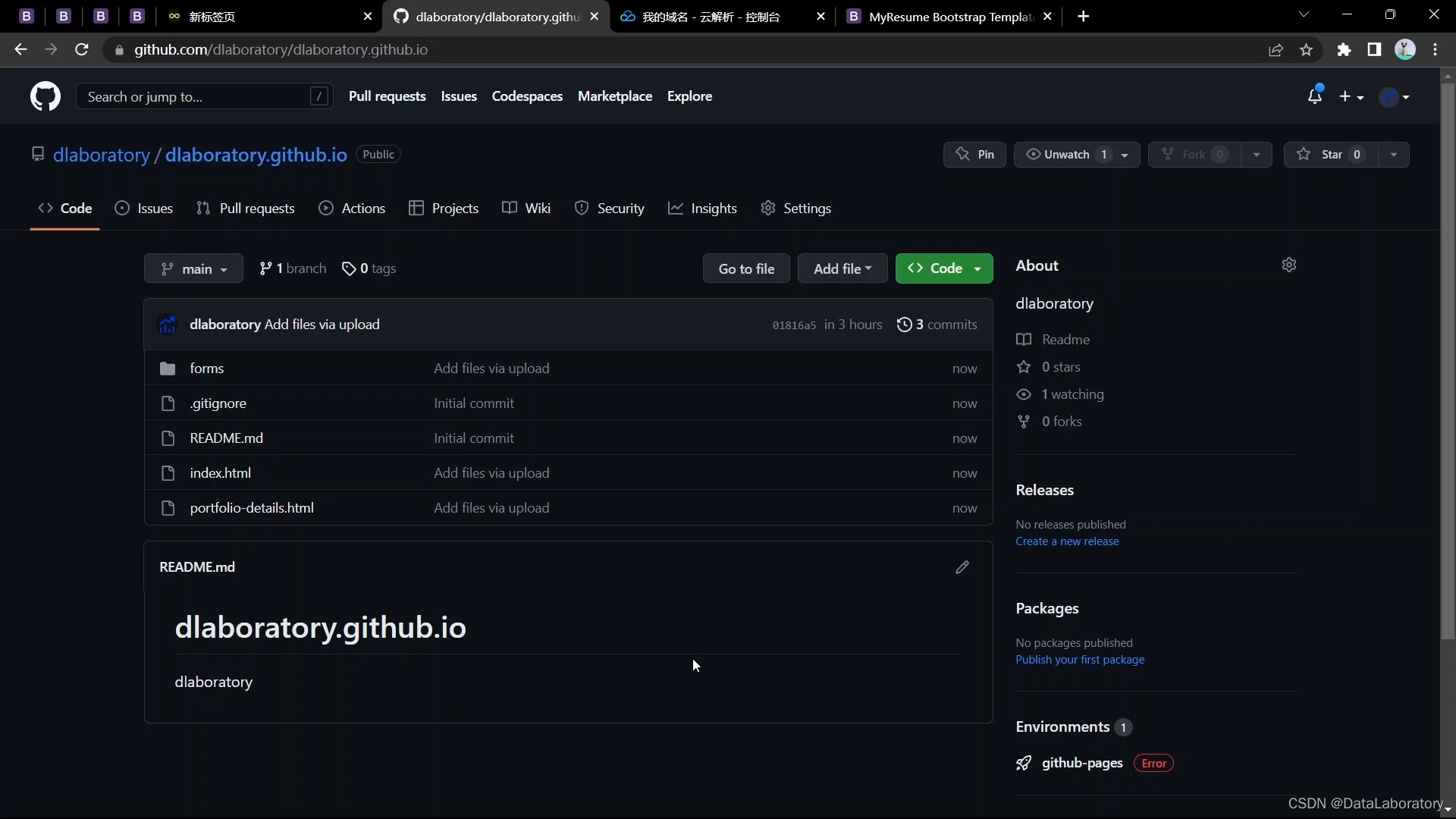Reload the page in the browser
This screenshot has width=1456, height=819.
(x=82, y=50)
